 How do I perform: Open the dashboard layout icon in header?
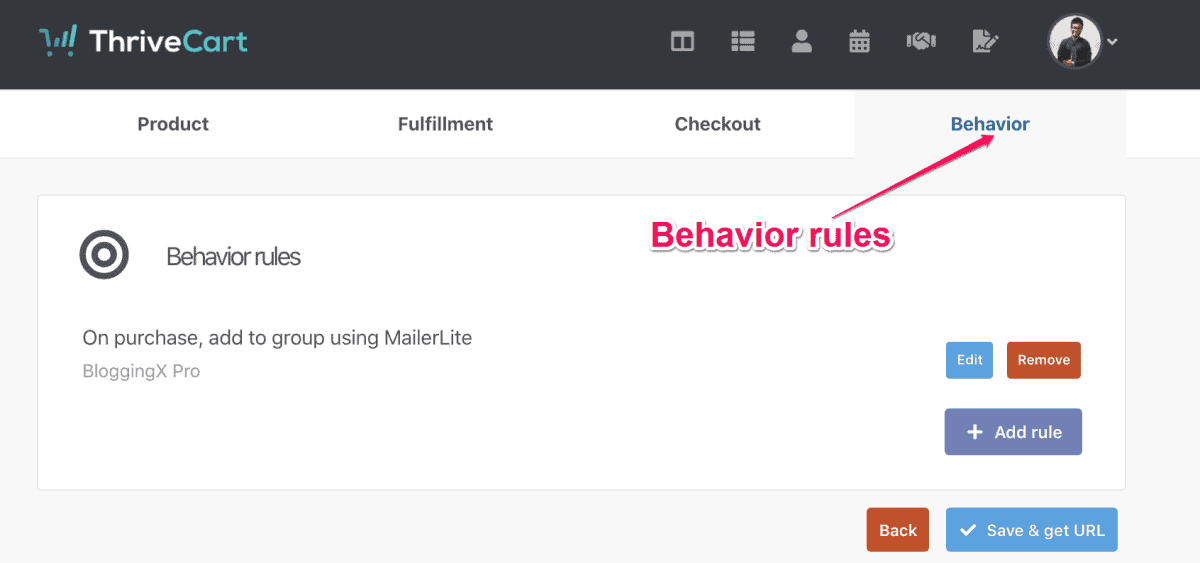pyautogui.click(x=682, y=42)
